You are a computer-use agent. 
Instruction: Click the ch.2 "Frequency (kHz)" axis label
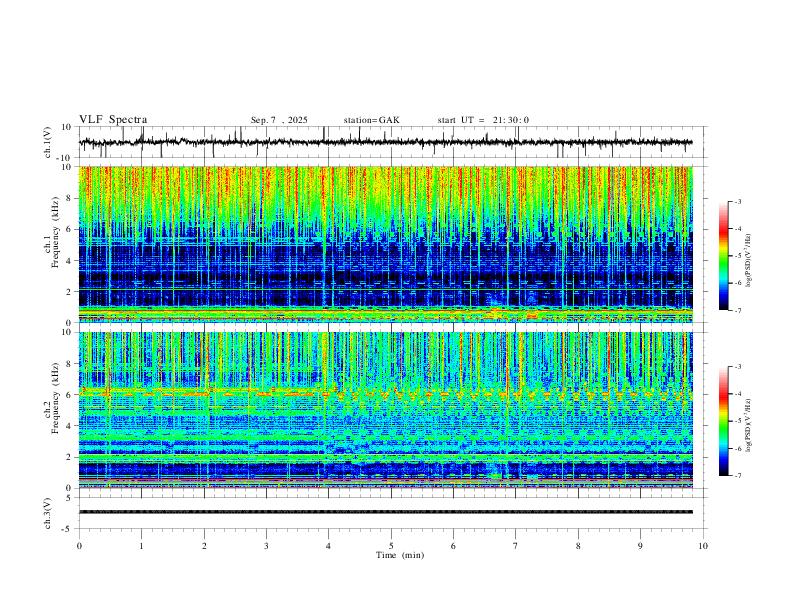pyautogui.click(x=55, y=398)
